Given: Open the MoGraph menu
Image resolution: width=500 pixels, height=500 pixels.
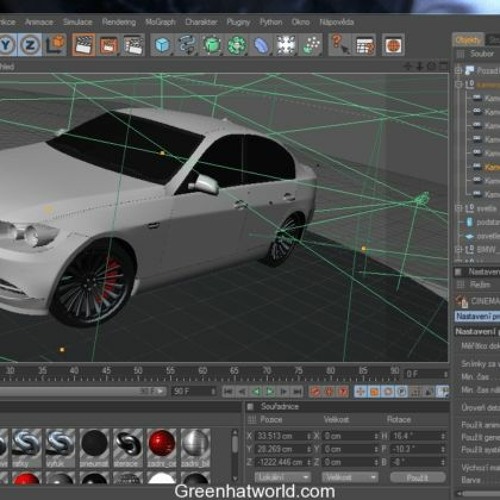Looking at the screenshot, I should coord(160,22).
